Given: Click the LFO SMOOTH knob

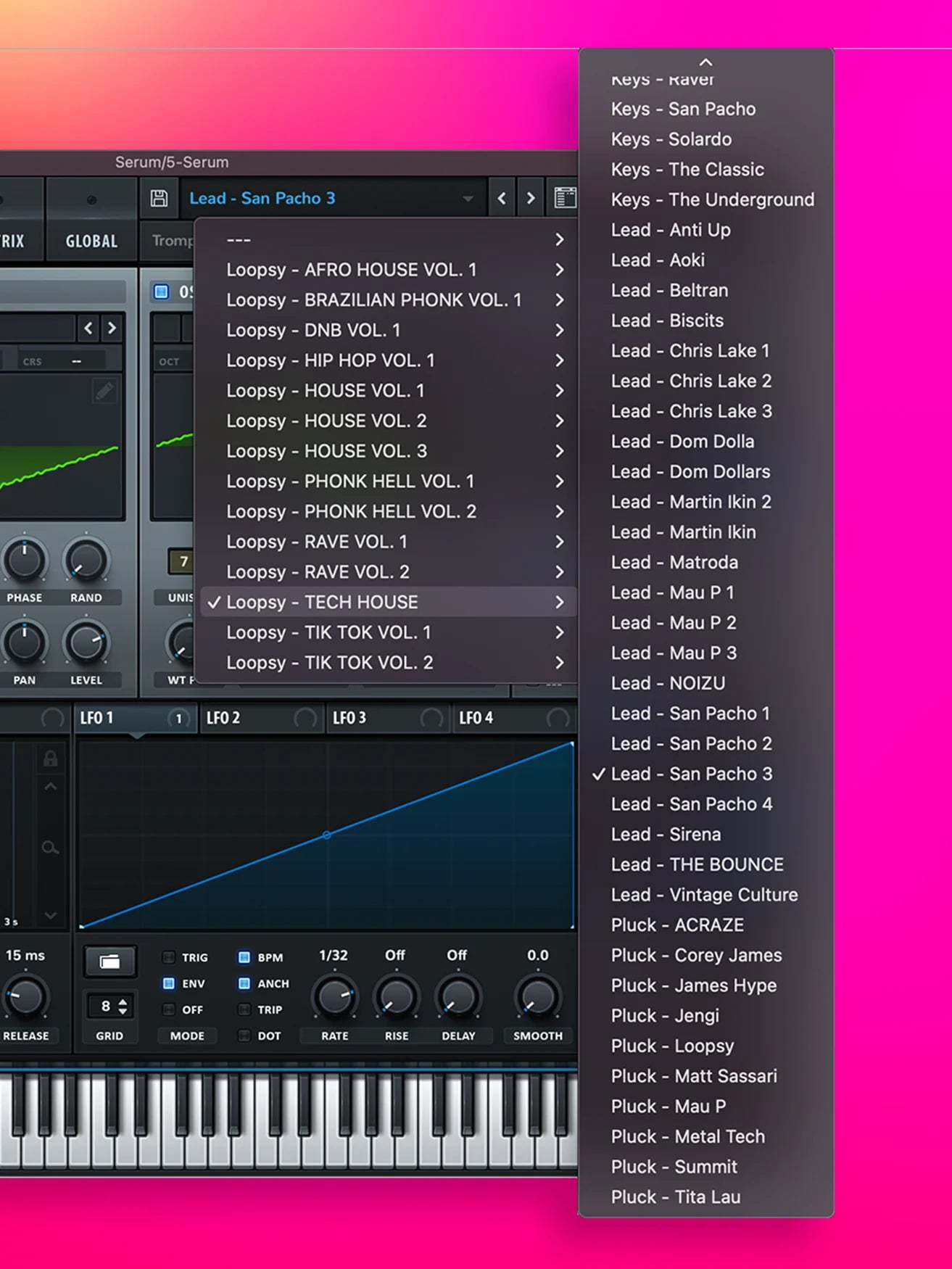Looking at the screenshot, I should 537,996.
